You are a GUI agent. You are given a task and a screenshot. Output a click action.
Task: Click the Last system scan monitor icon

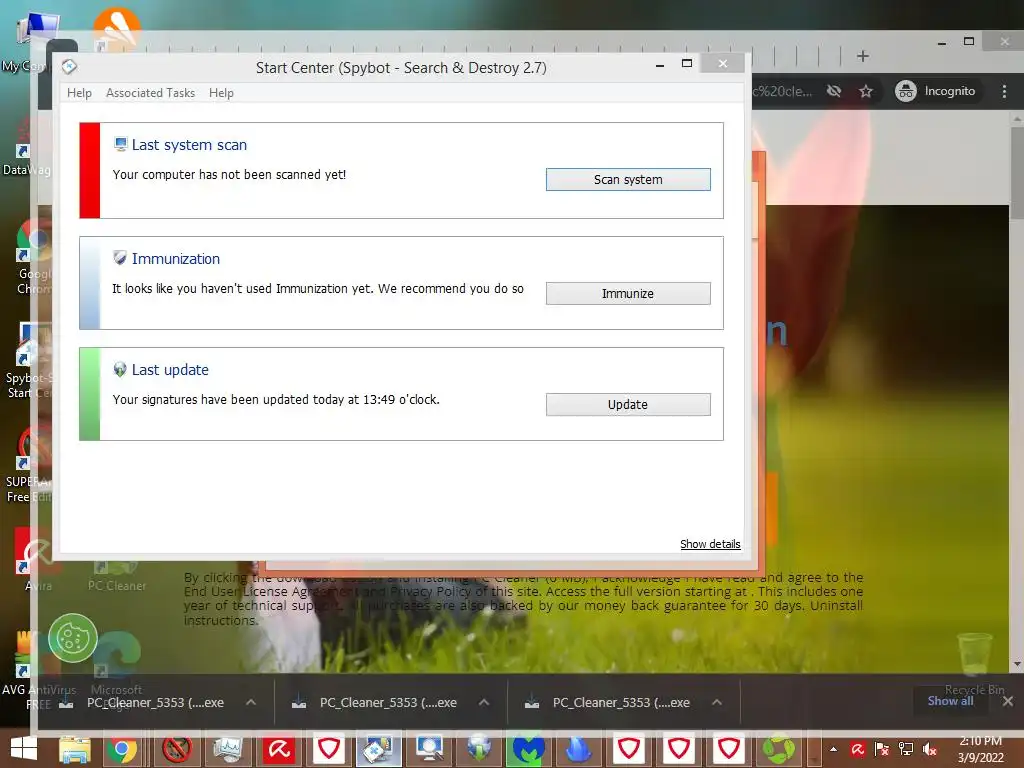tap(120, 144)
